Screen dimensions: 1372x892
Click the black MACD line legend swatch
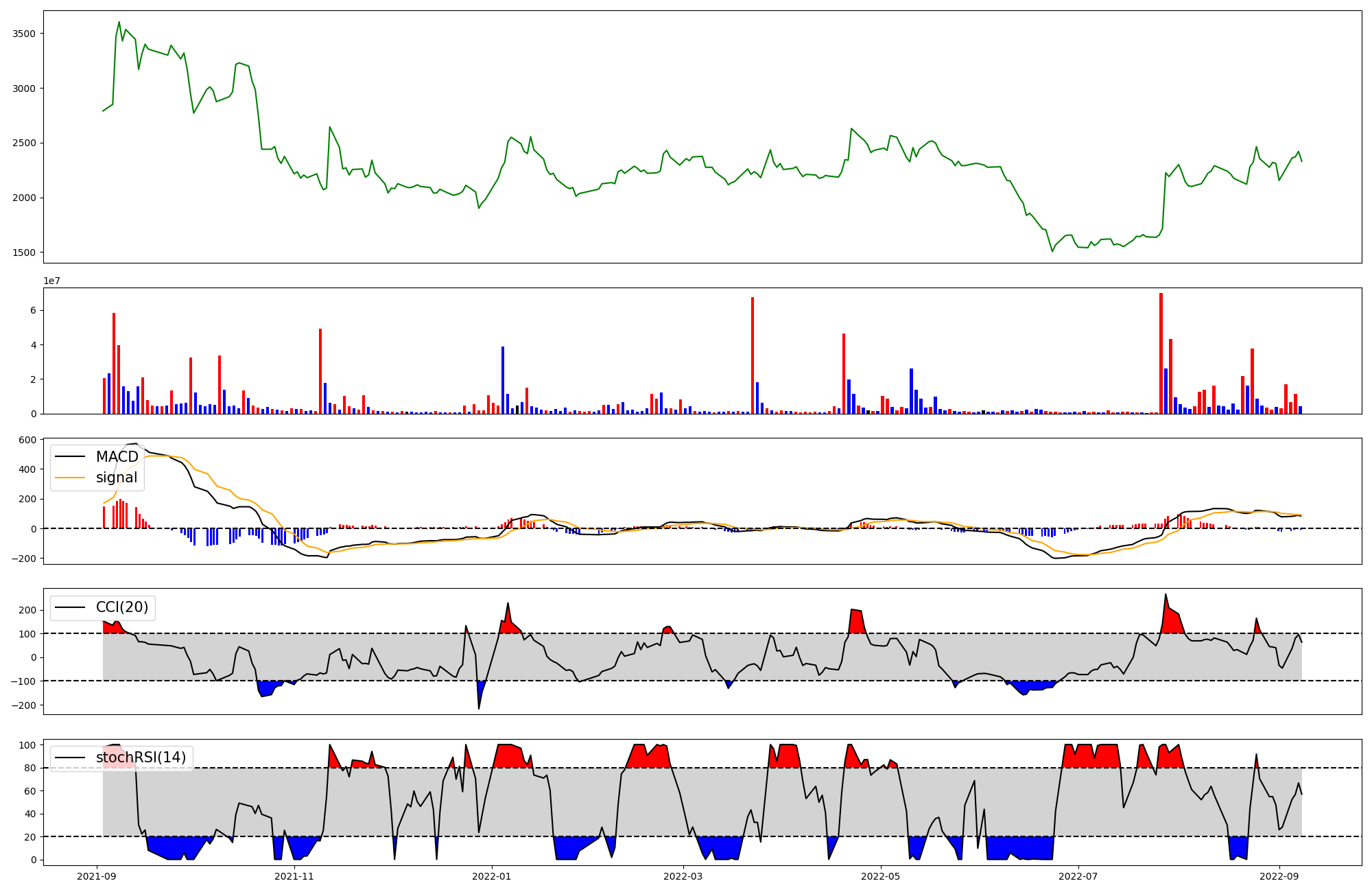70,457
